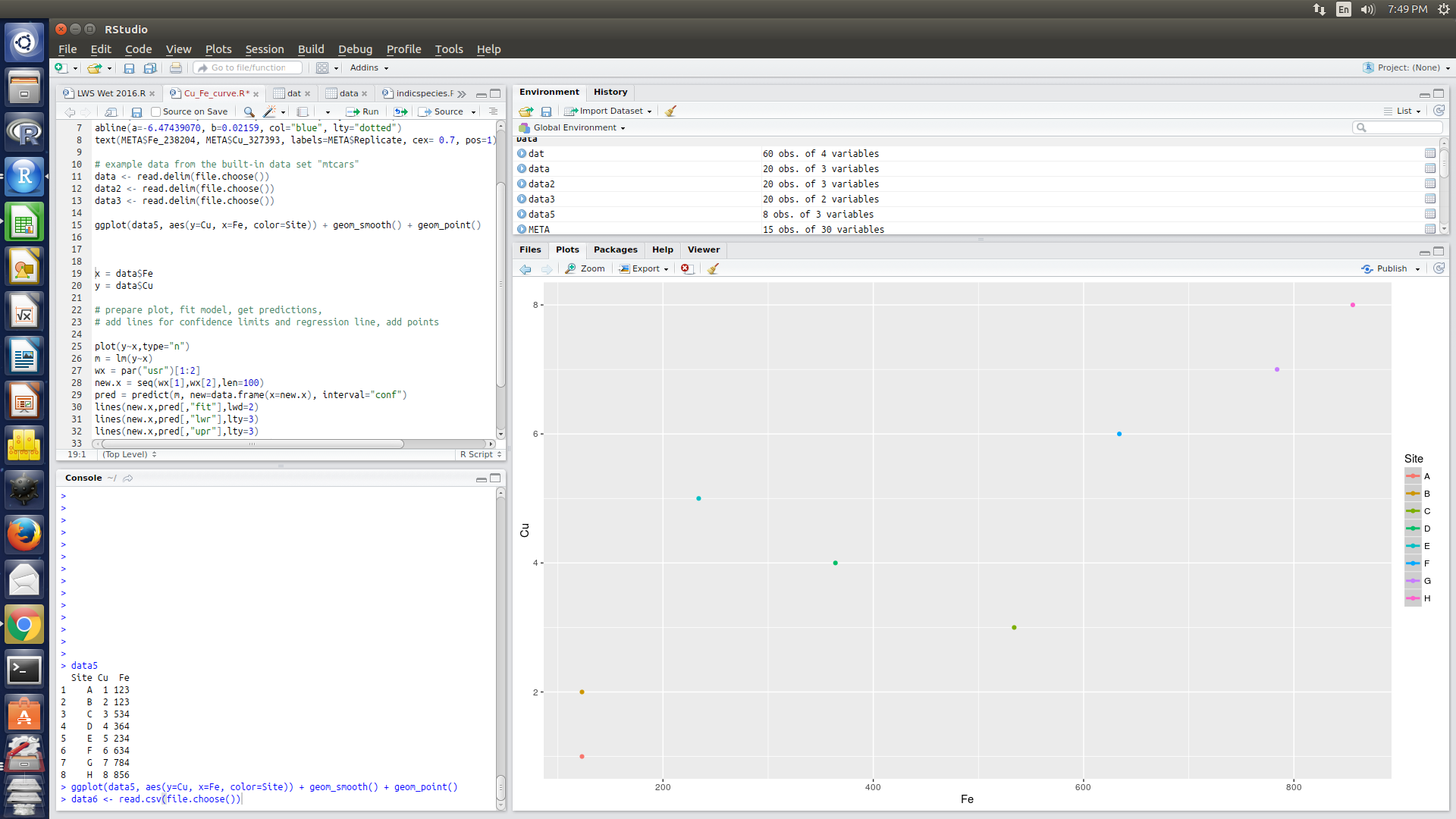Click the Run button in script editor
The width and height of the screenshot is (1456, 819).
362,111
